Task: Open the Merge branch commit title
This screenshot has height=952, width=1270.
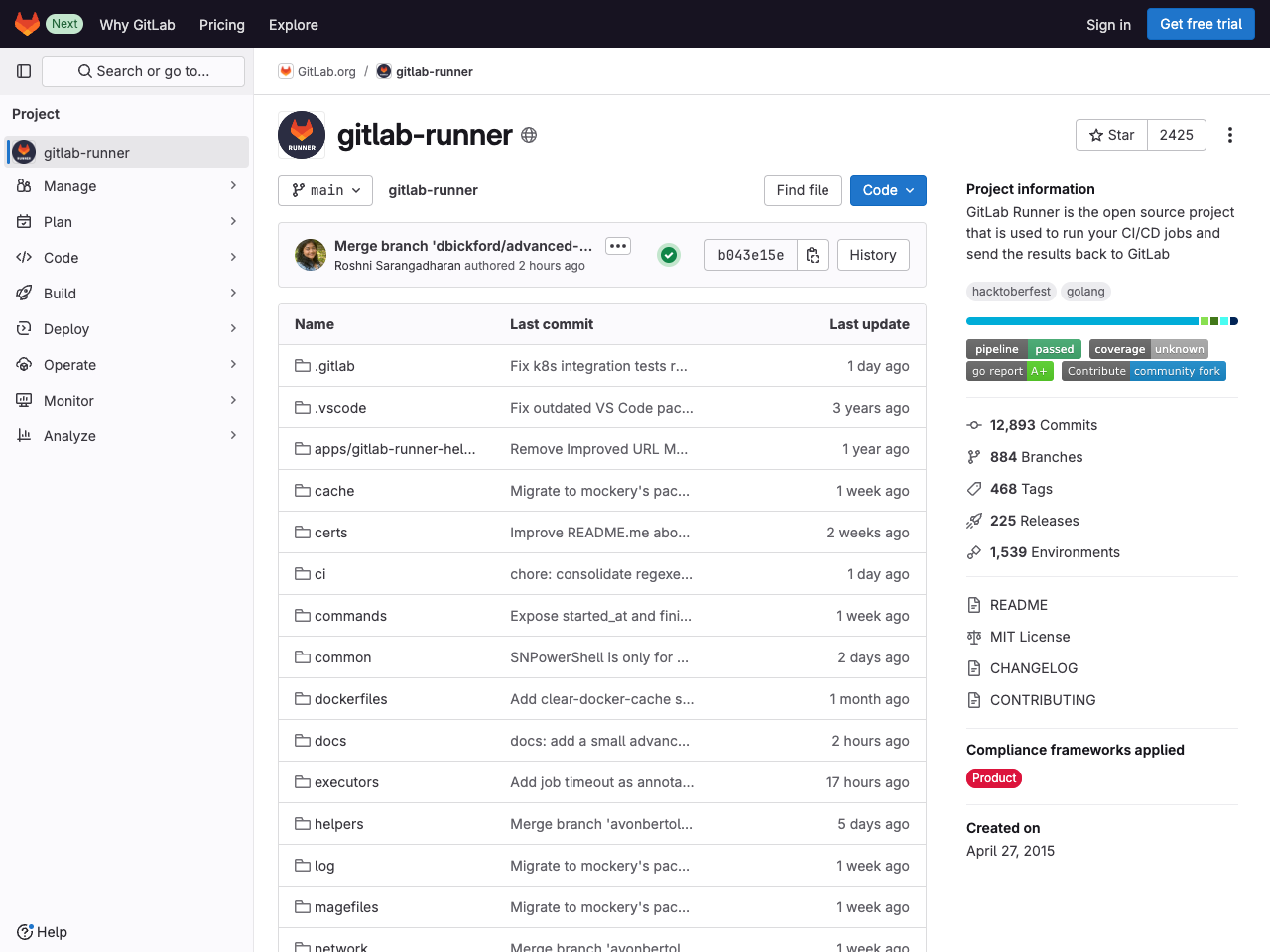Action: tap(463, 246)
